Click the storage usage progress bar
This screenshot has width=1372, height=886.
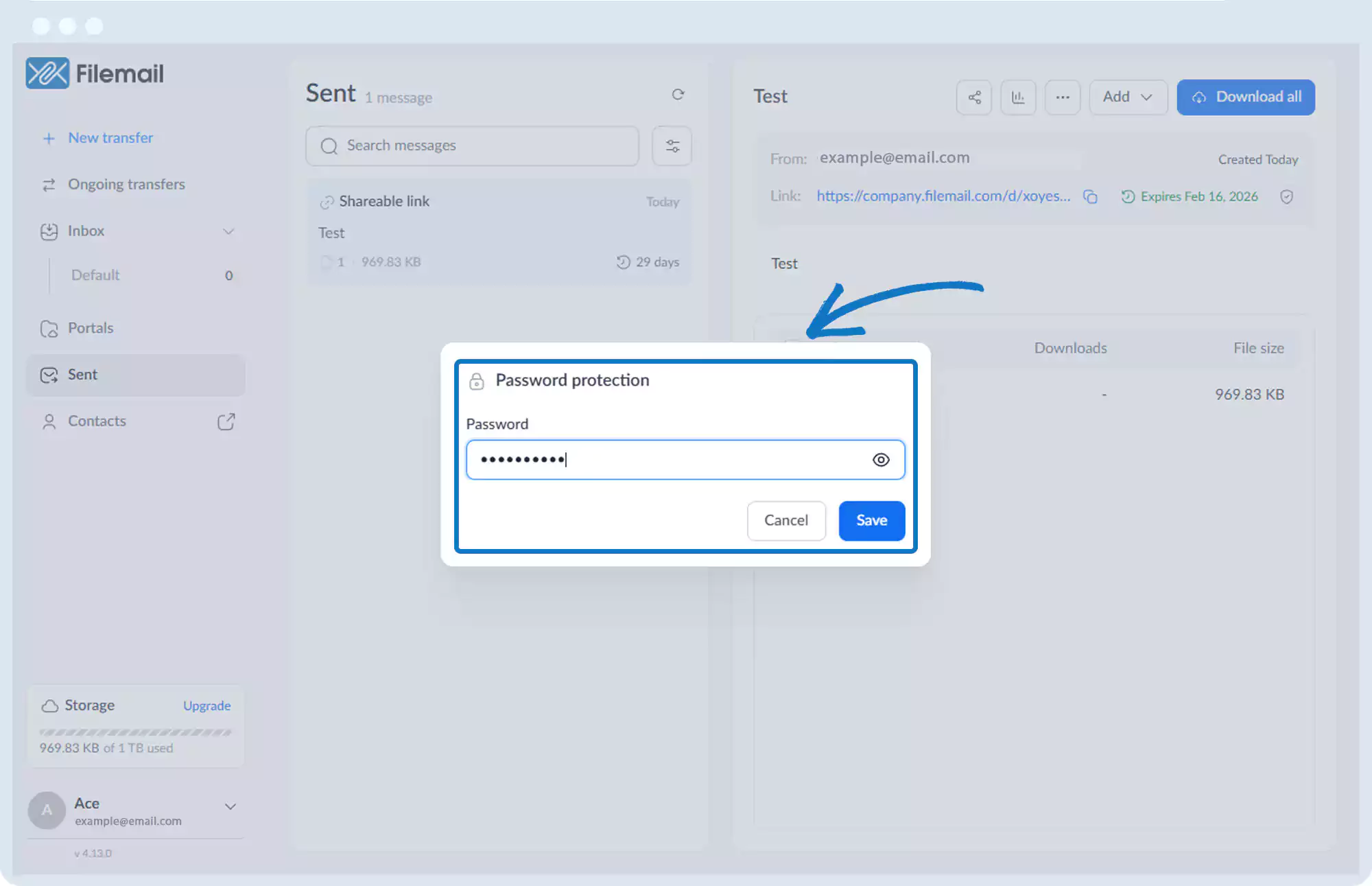(x=135, y=732)
